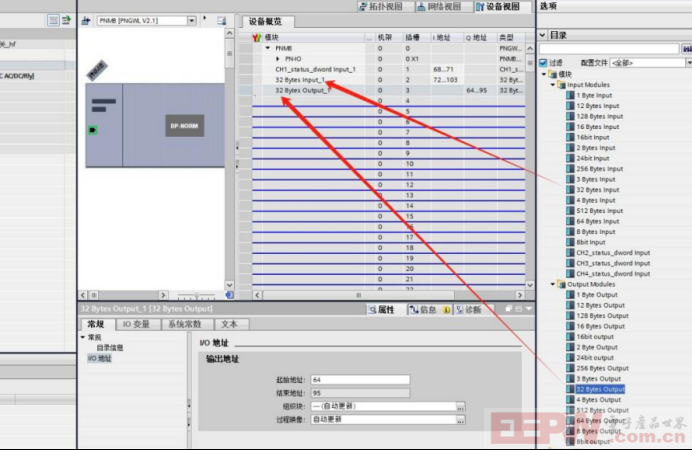Expand the PN-IO row

278,59
